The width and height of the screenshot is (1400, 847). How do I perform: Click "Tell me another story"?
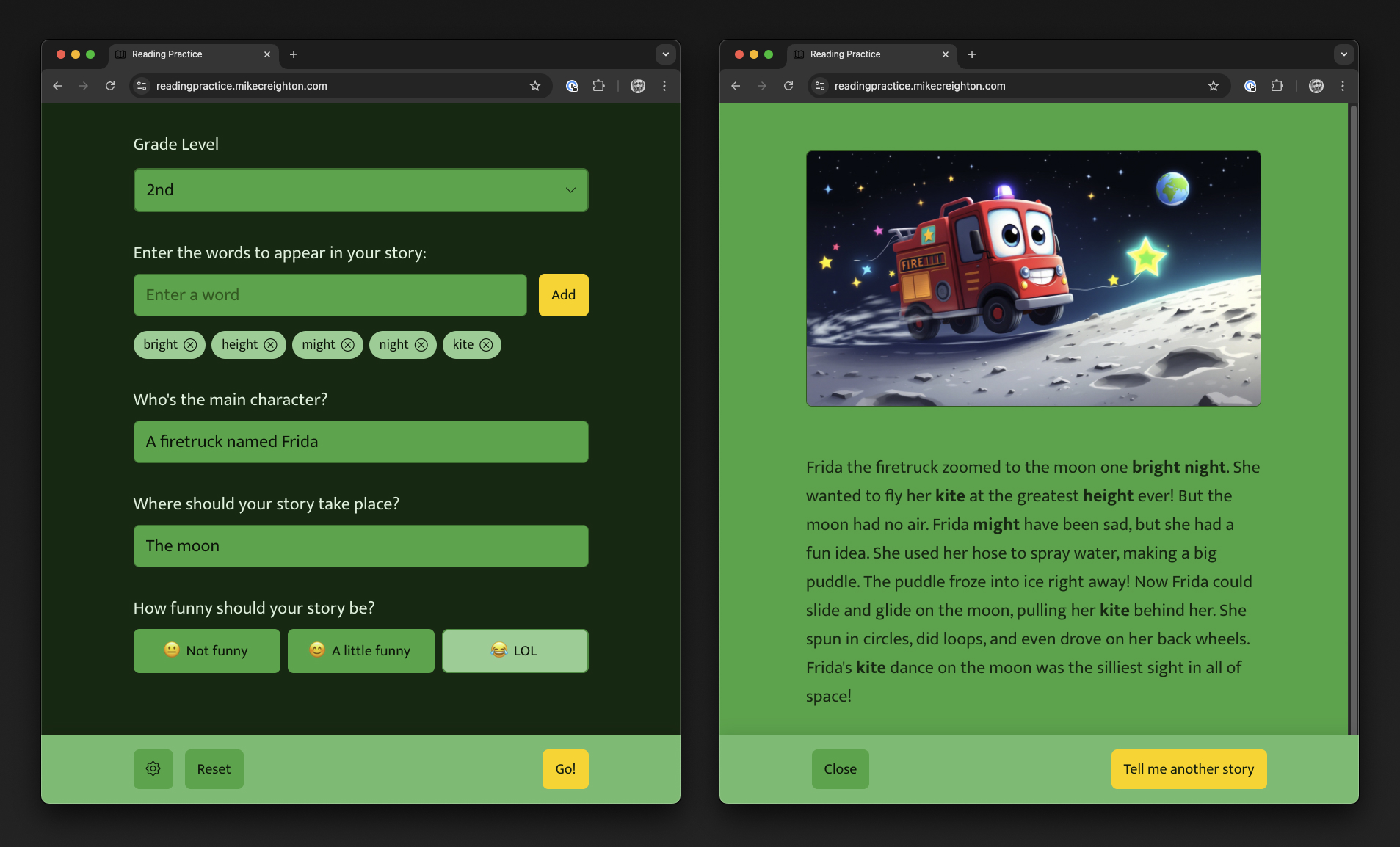pyautogui.click(x=1188, y=768)
